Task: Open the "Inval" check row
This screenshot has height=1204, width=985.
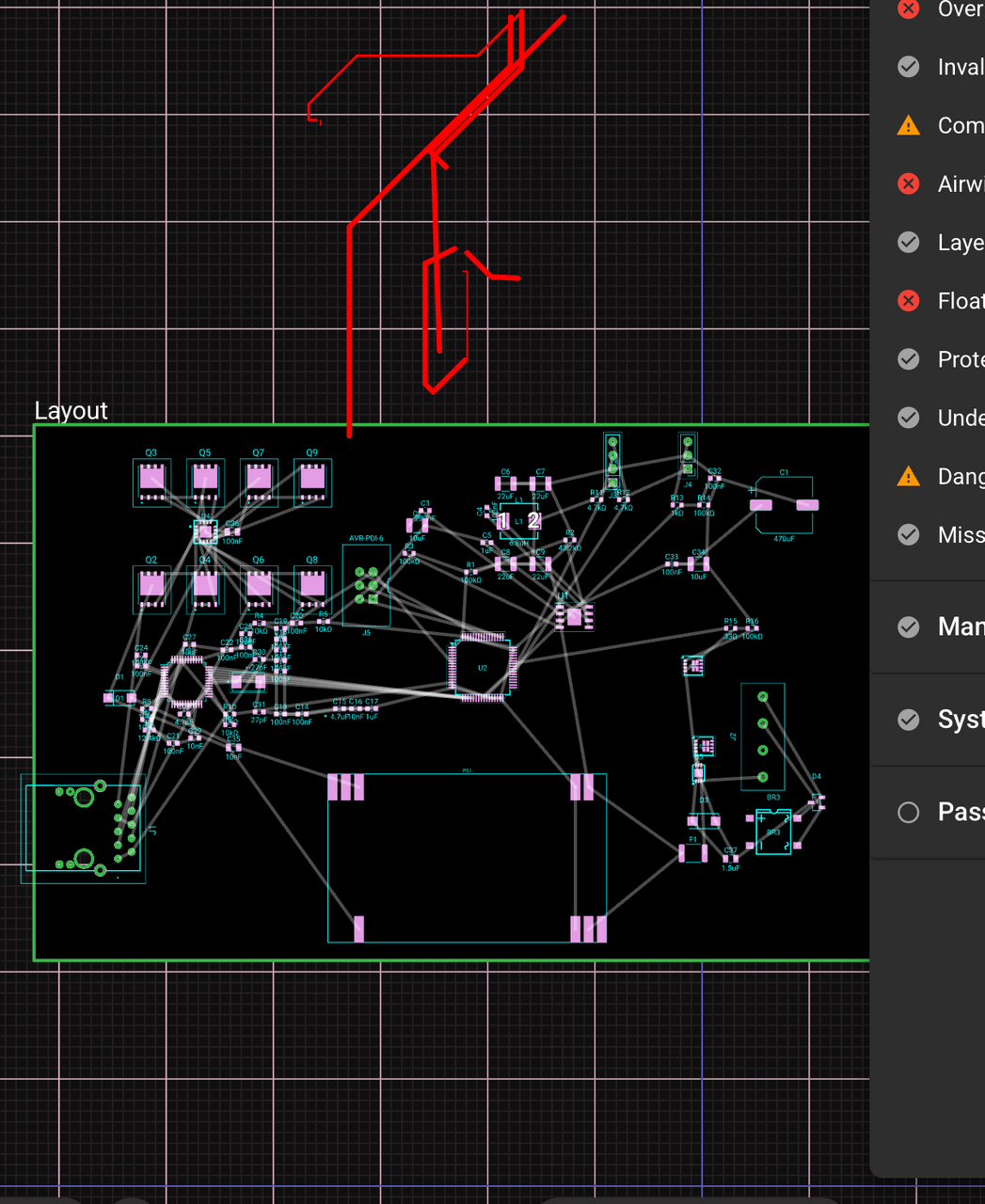Action: [x=929, y=67]
